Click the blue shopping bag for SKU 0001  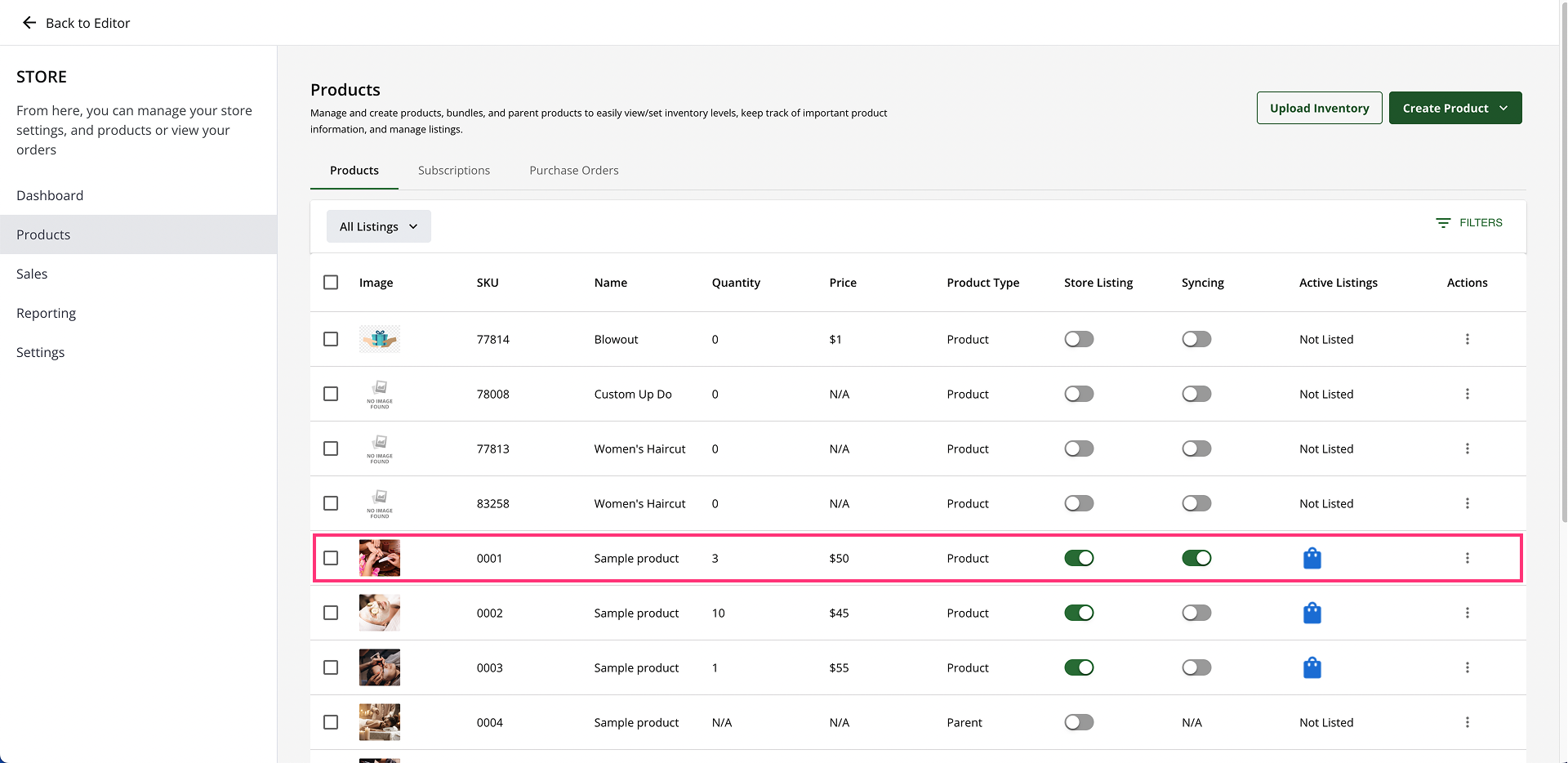[1312, 558]
